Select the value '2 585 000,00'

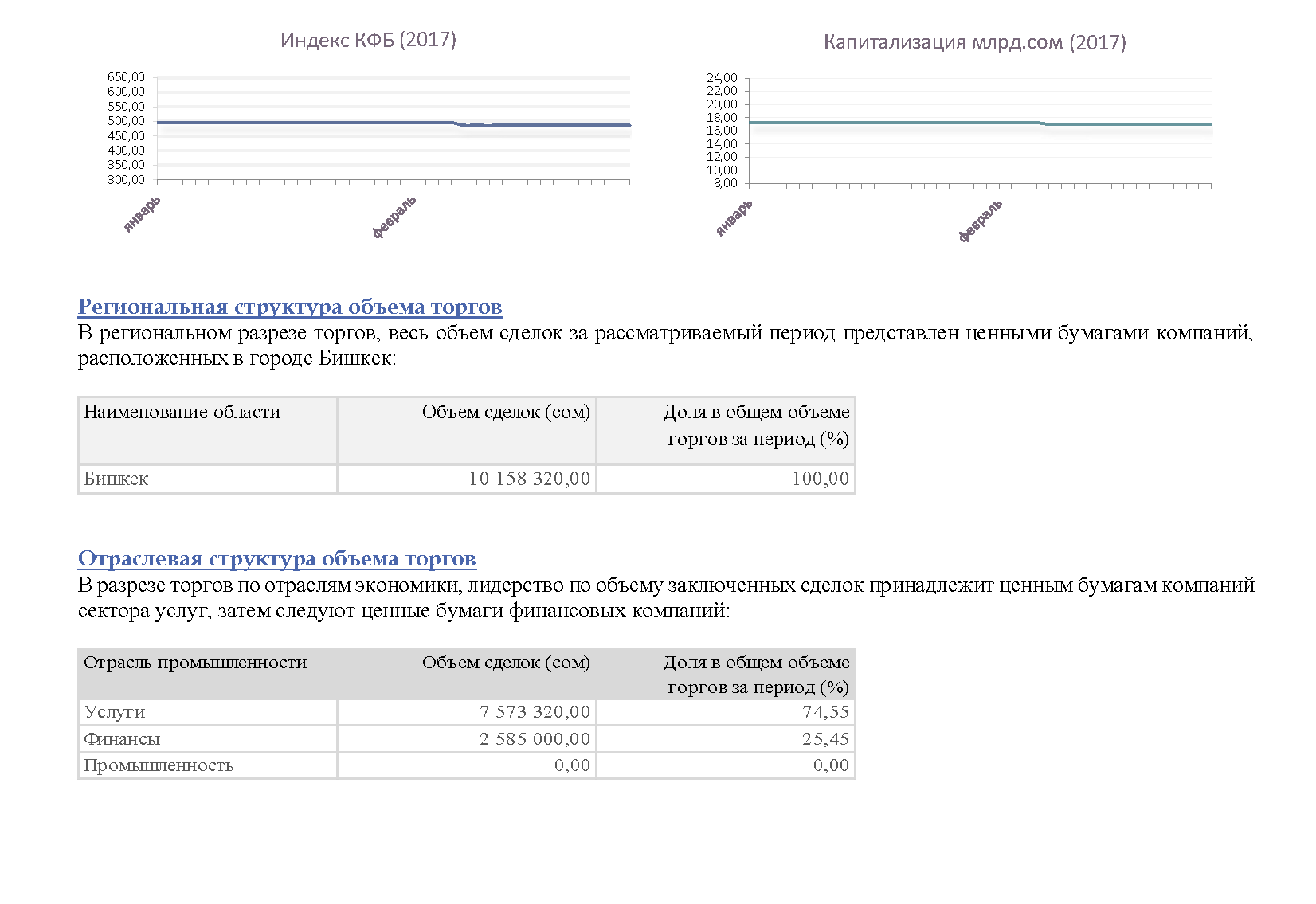(x=535, y=739)
